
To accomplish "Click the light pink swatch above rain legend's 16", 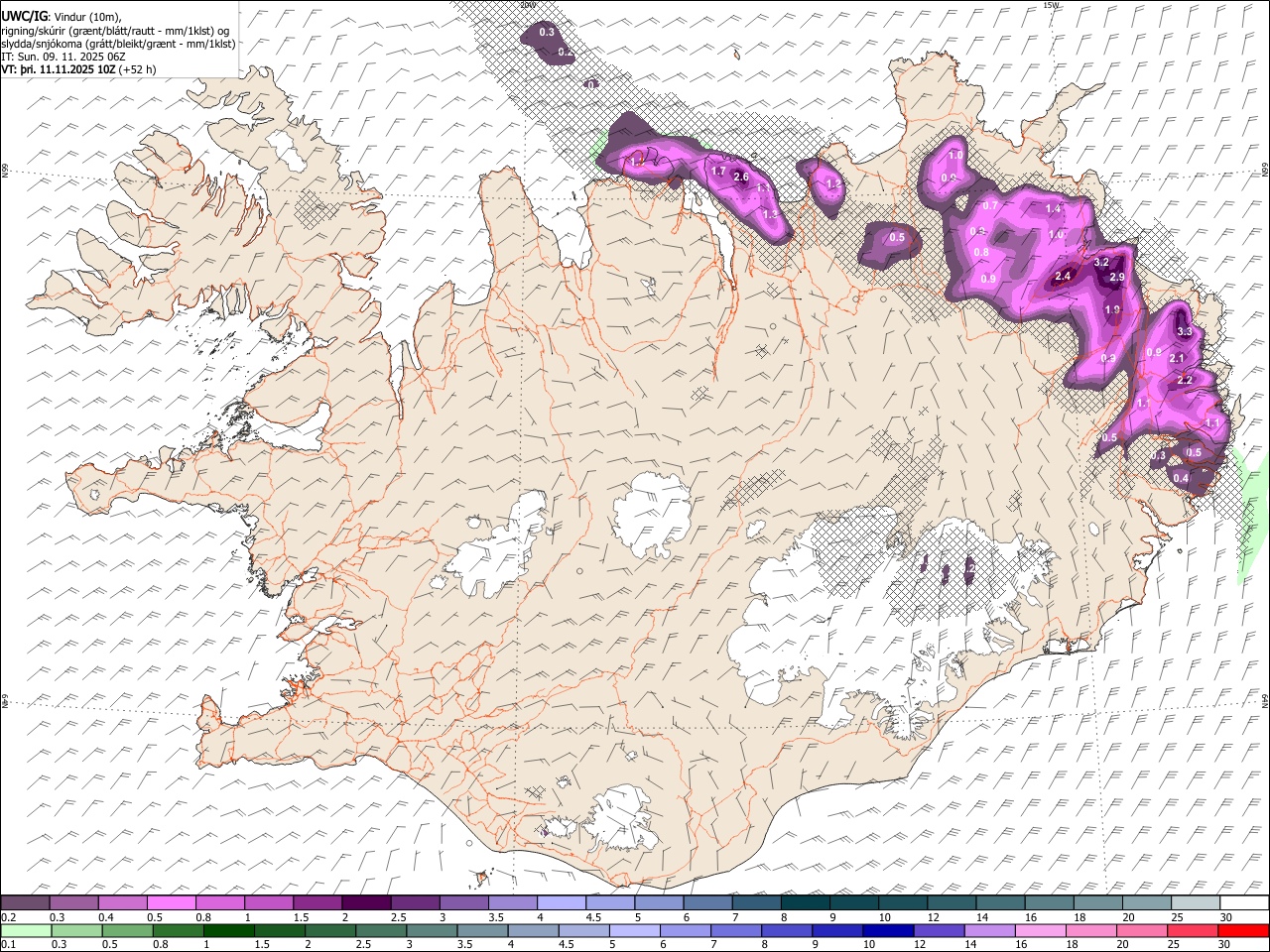I will point(1040,931).
